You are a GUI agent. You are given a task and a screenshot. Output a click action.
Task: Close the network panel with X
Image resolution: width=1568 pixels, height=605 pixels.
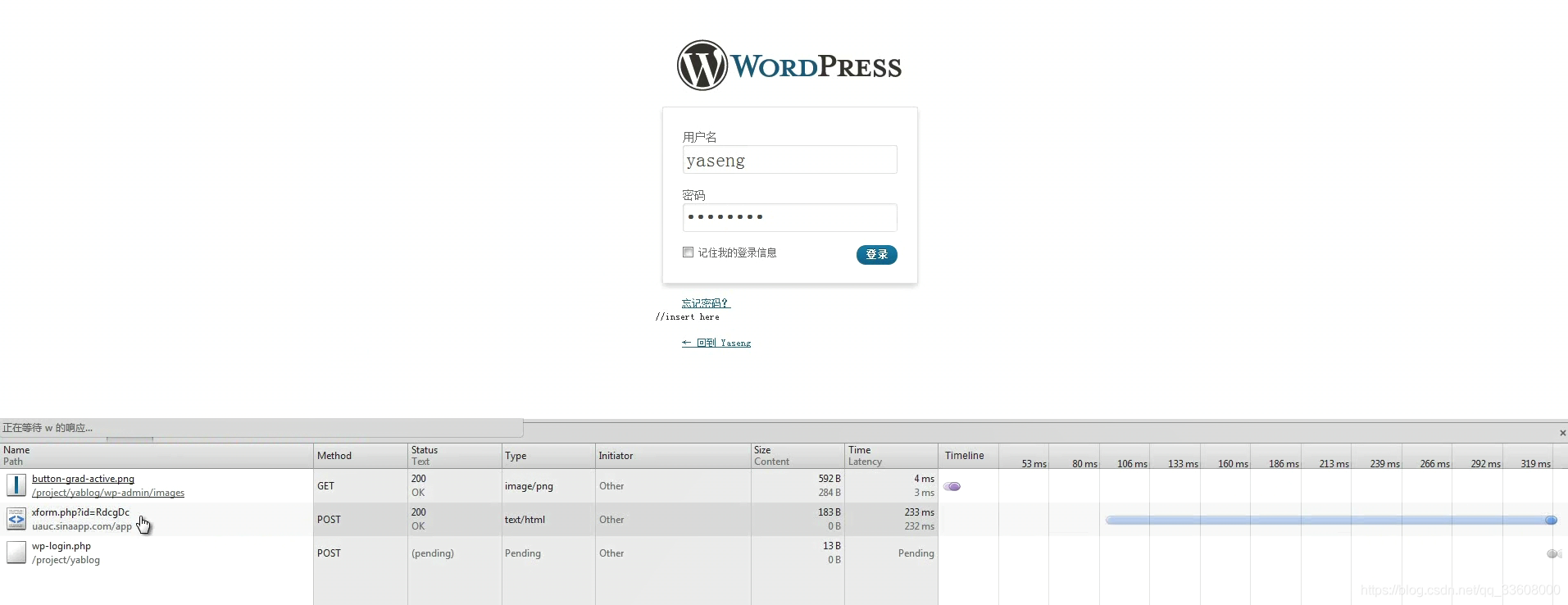point(1562,433)
